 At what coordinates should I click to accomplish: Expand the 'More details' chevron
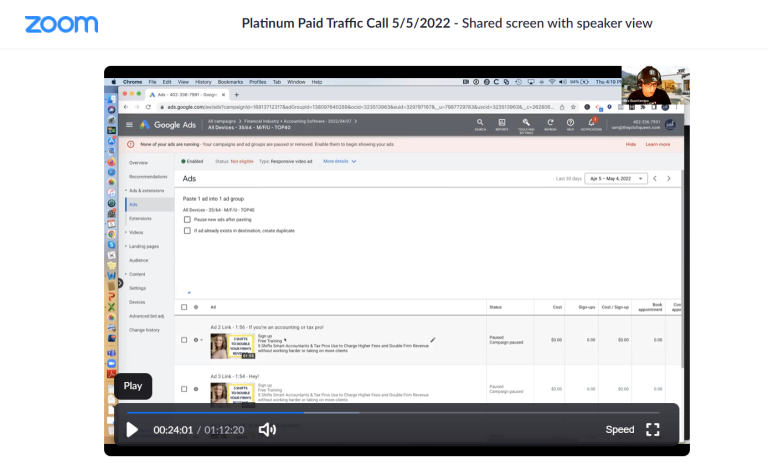coord(354,161)
